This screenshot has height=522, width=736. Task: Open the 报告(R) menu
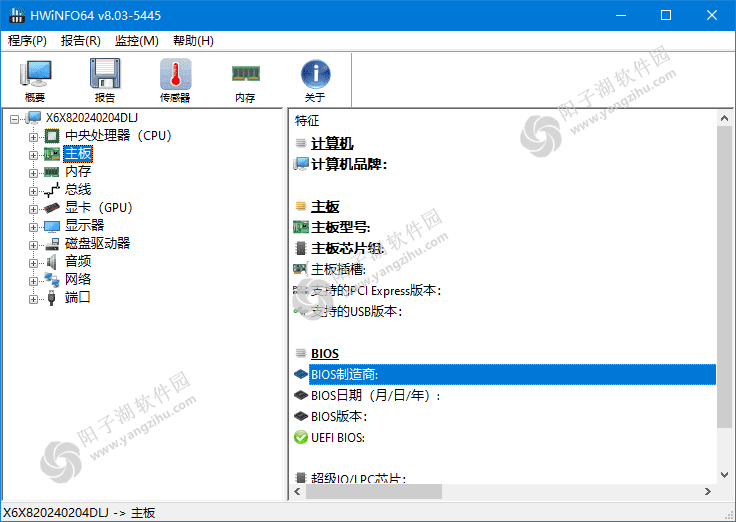[x=81, y=41]
